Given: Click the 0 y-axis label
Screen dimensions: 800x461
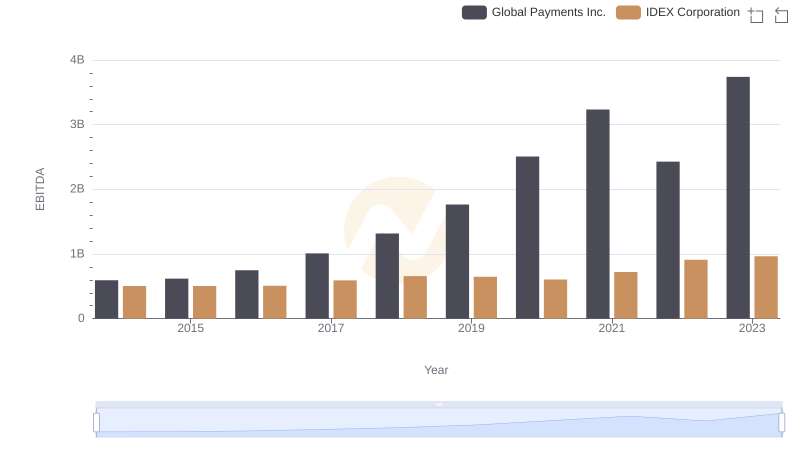Looking at the screenshot, I should pos(81,318).
